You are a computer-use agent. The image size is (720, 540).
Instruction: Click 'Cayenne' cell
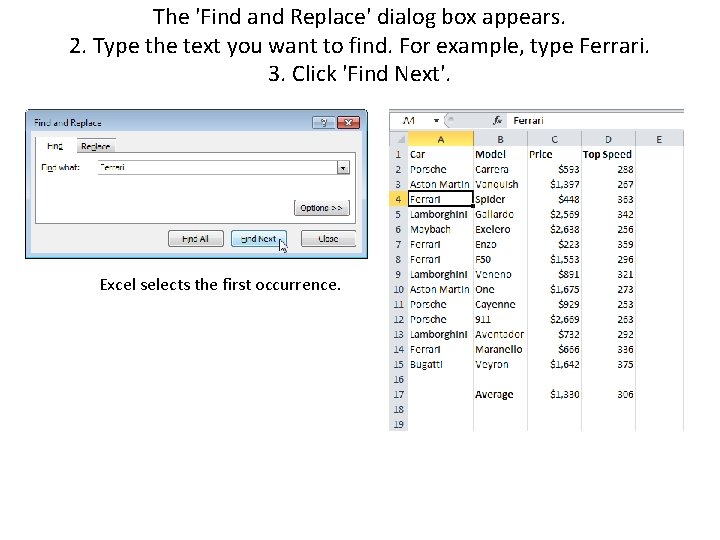pyautogui.click(x=501, y=304)
